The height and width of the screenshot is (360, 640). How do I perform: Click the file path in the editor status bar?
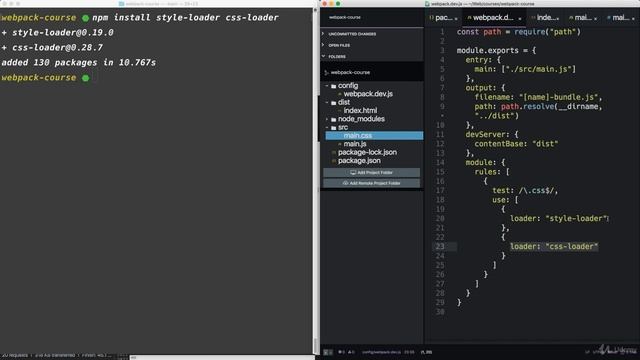coord(381,352)
